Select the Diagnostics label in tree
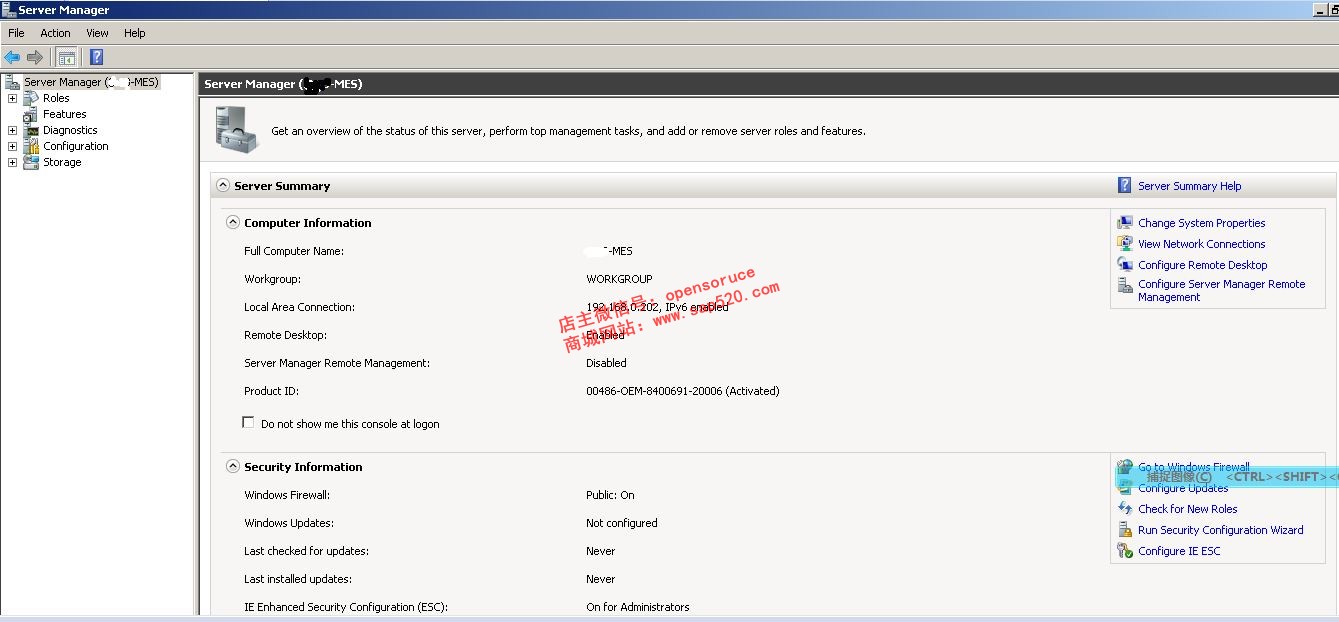 [70, 130]
